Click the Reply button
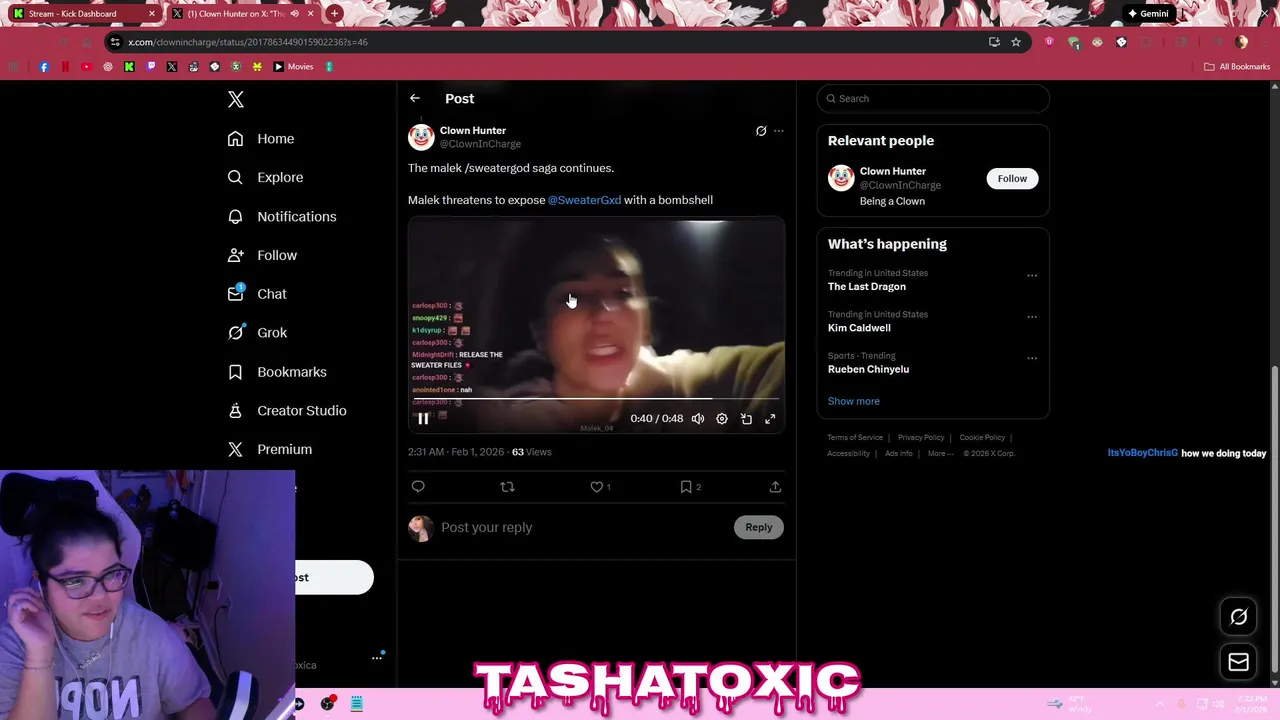Image resolution: width=1280 pixels, height=720 pixels. [x=759, y=527]
